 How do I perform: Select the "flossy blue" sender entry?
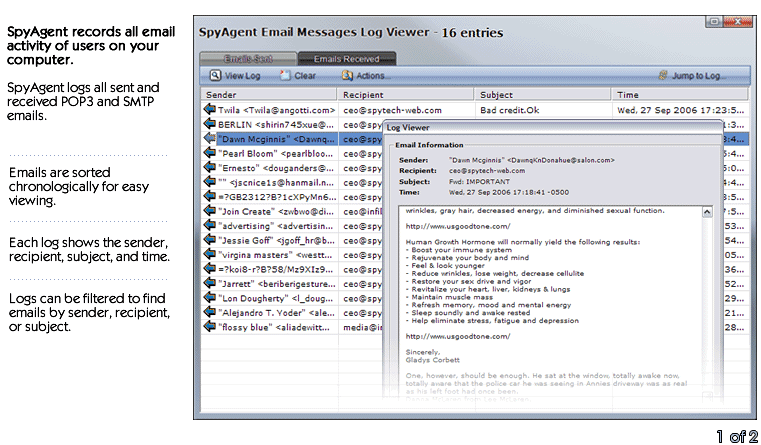point(274,328)
